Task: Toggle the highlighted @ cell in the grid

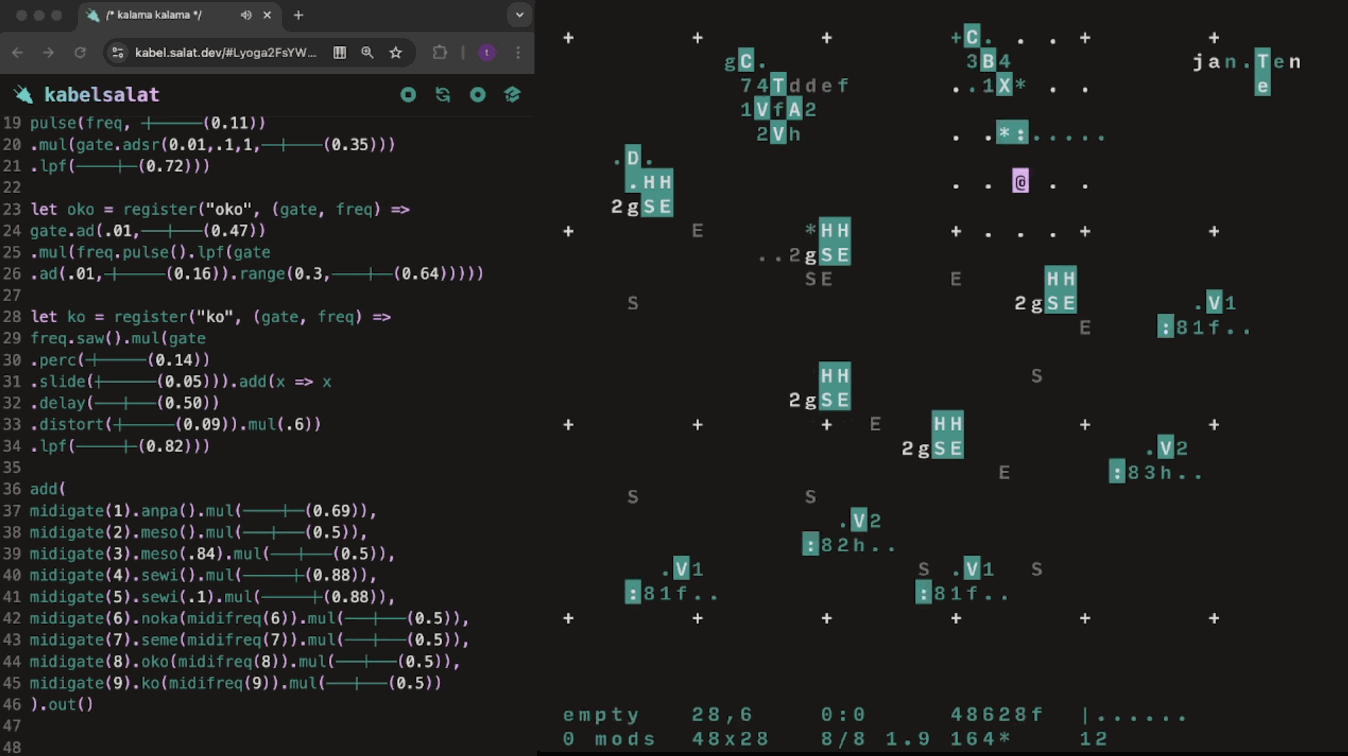Action: point(1020,182)
